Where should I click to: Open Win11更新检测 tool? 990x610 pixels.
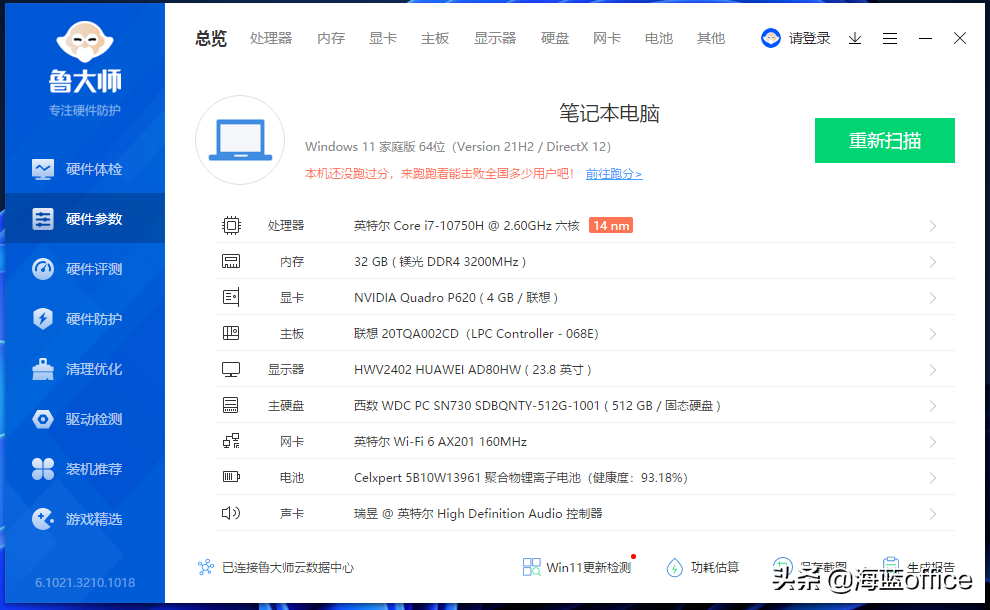[x=578, y=567]
